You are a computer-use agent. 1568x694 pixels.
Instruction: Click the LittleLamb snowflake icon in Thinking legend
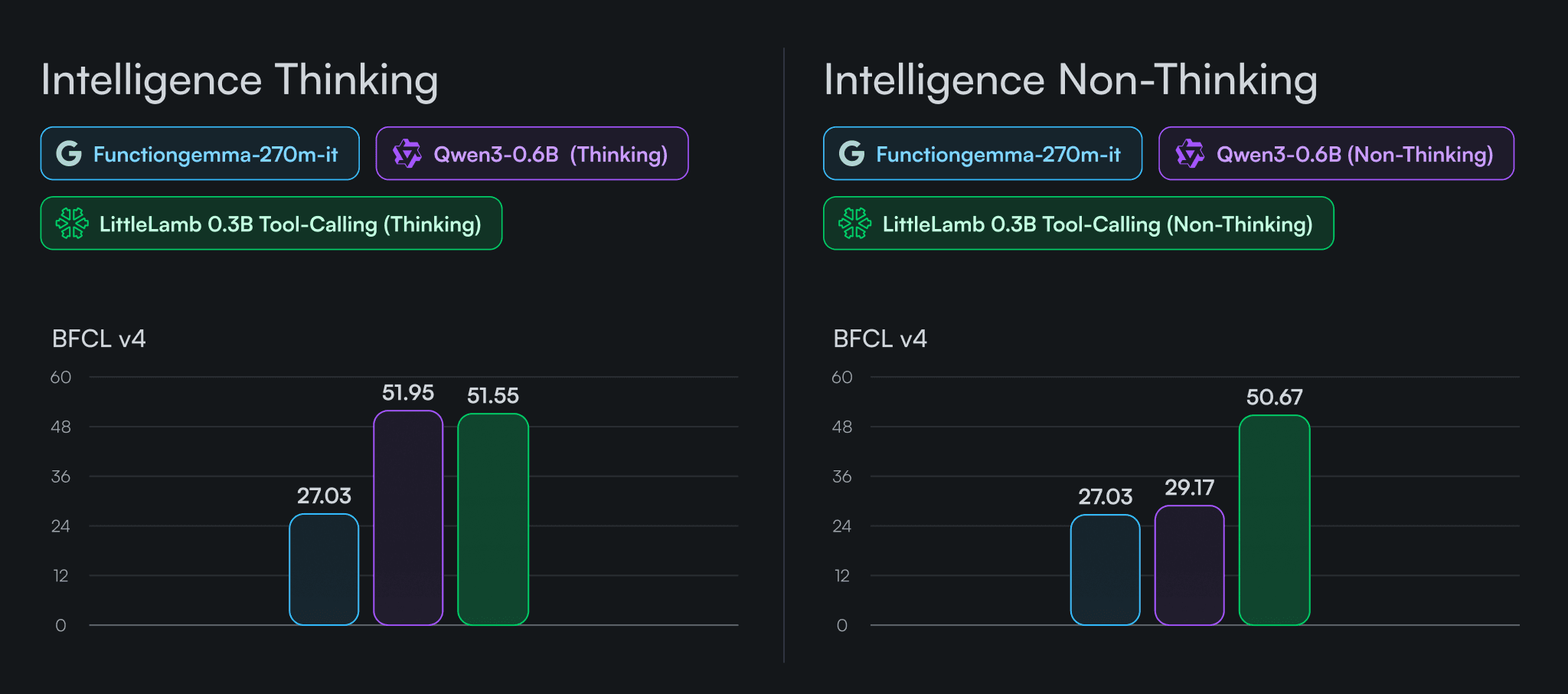pyautogui.click(x=72, y=224)
